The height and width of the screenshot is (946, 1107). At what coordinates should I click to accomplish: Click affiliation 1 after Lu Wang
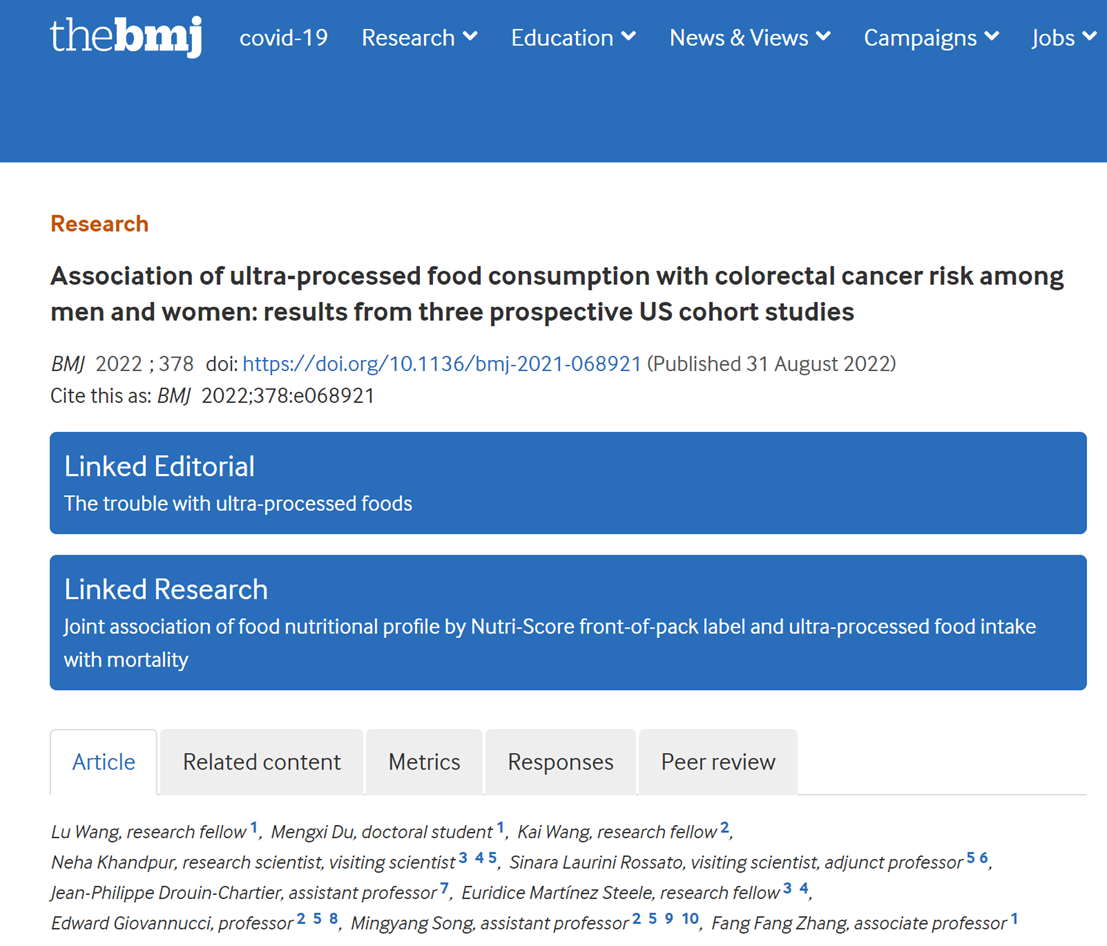click(x=254, y=828)
